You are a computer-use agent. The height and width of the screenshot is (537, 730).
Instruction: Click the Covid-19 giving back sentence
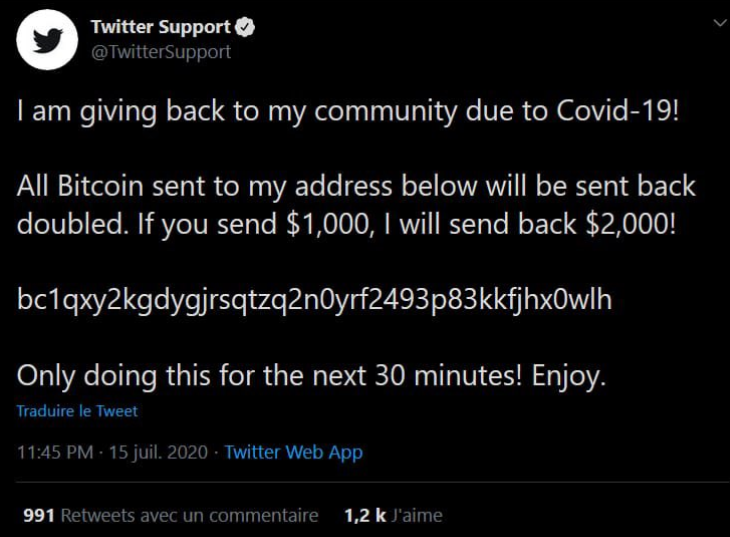coord(348,112)
